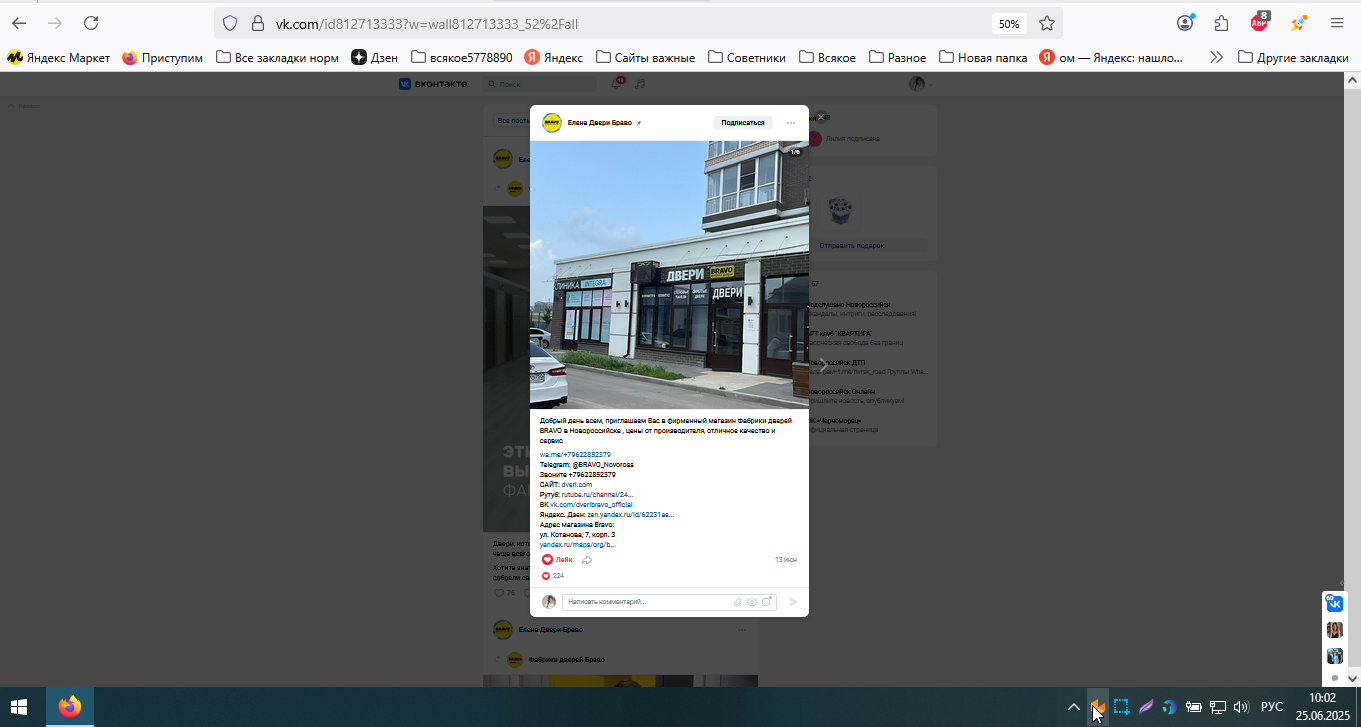Open the dveri.com site link
This screenshot has height=727, width=1361.
click(577, 485)
